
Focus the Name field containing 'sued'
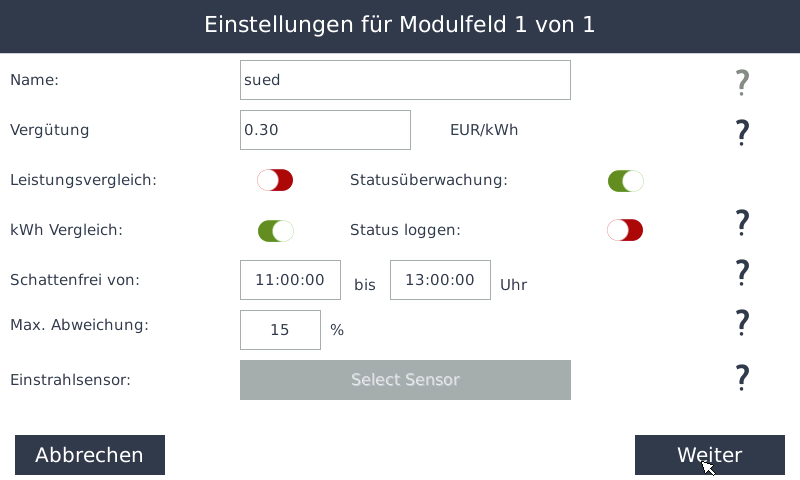(x=405, y=80)
